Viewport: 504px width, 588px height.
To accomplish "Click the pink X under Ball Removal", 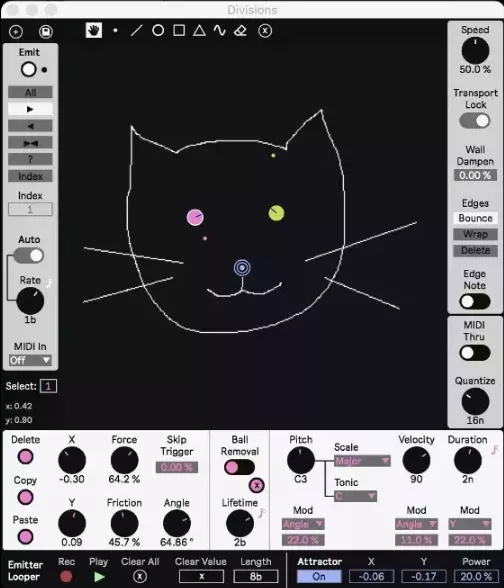I will [x=256, y=486].
